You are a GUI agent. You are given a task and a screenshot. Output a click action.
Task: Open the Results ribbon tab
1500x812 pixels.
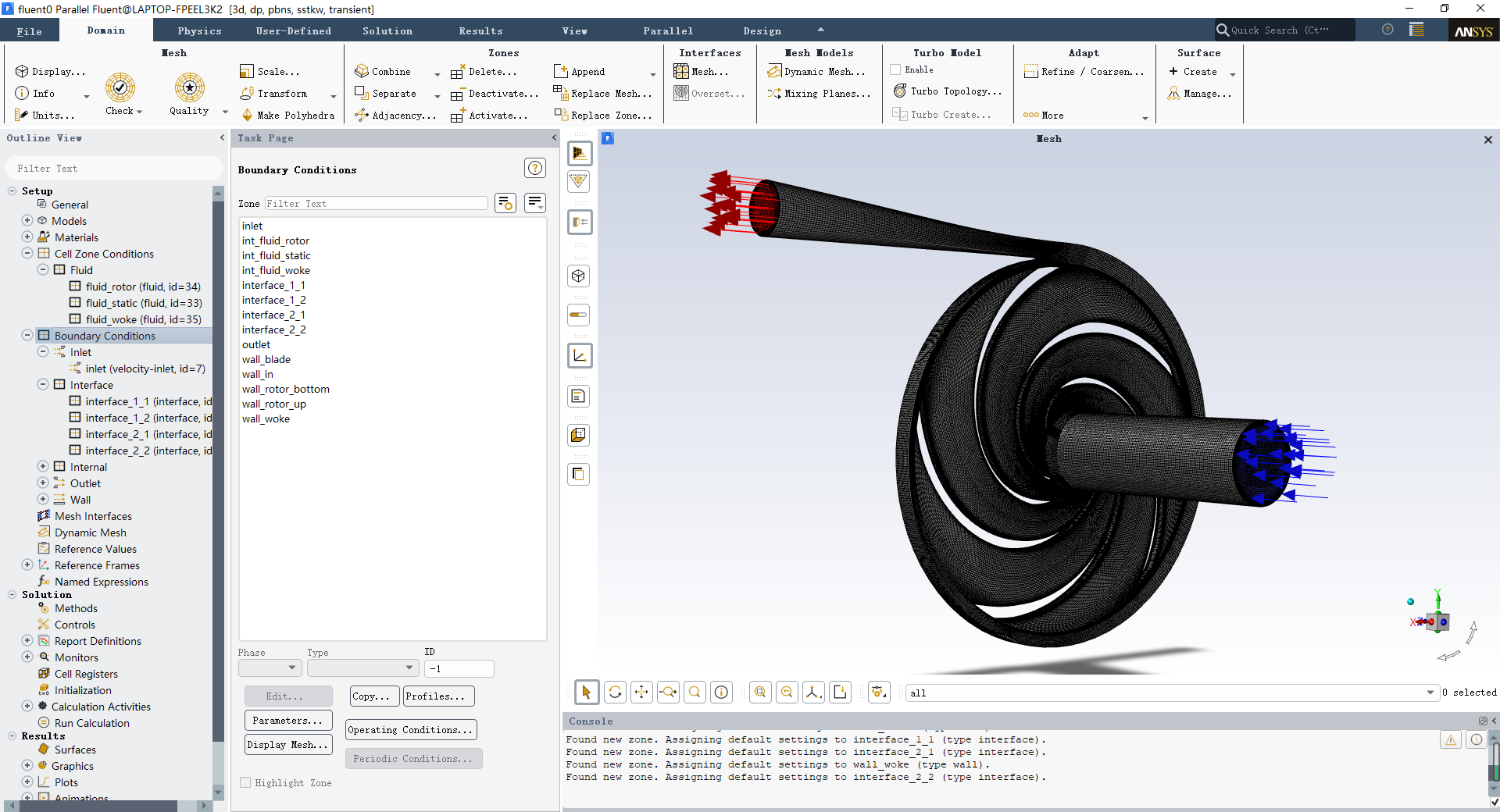tap(480, 31)
